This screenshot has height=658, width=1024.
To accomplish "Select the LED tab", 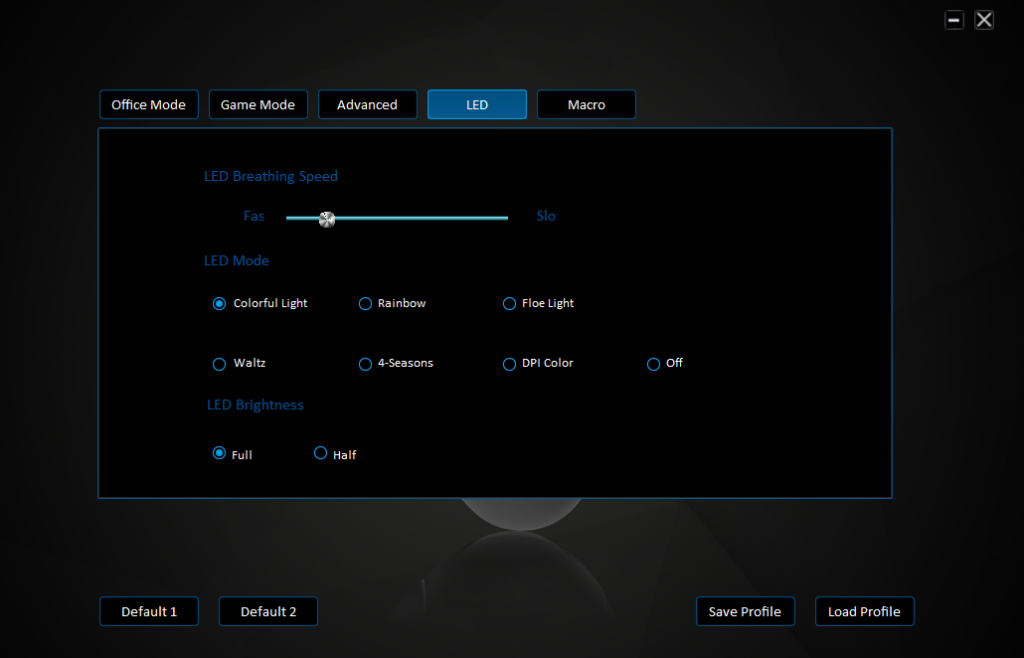I will (477, 105).
